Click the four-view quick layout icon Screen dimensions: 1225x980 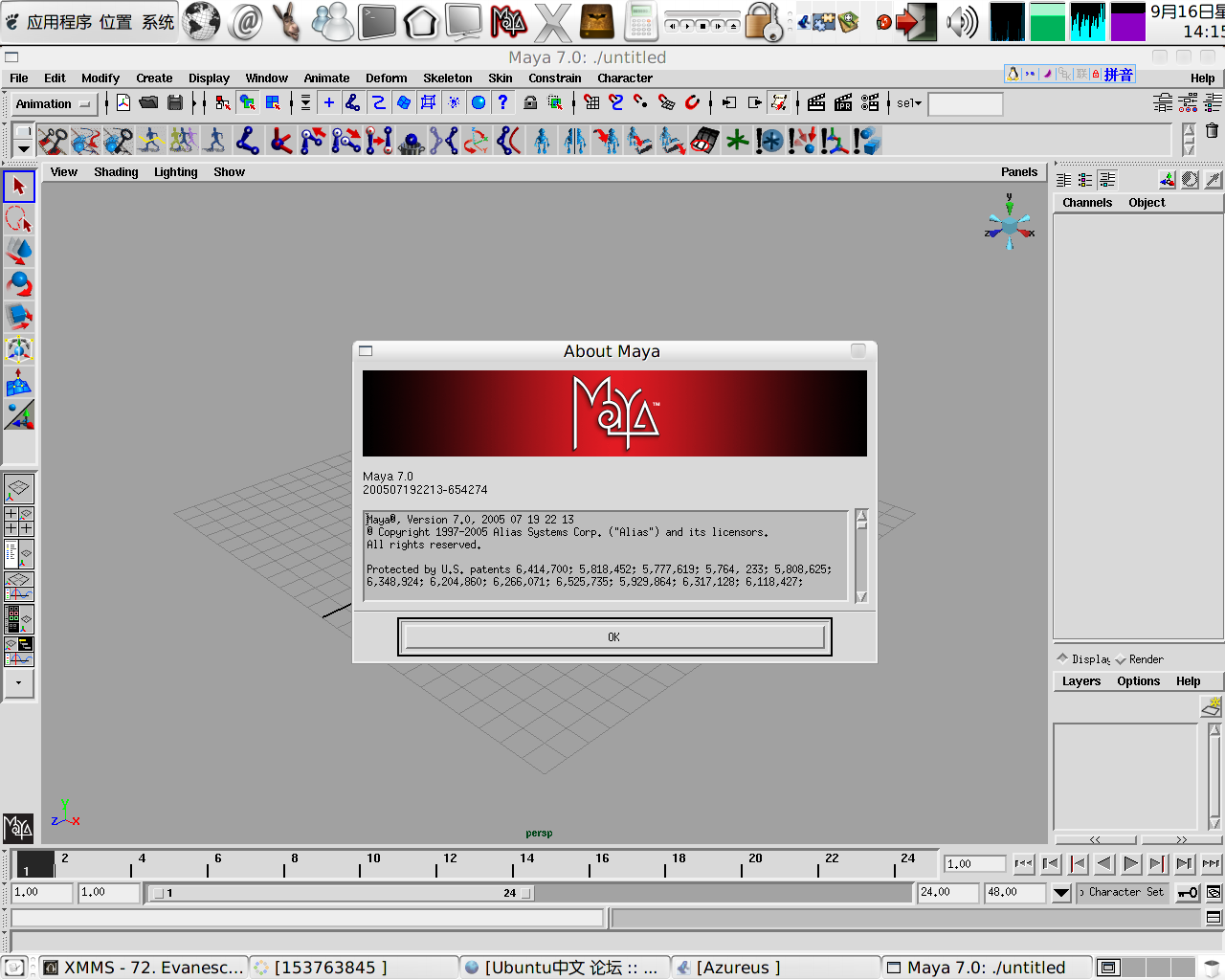(19, 522)
